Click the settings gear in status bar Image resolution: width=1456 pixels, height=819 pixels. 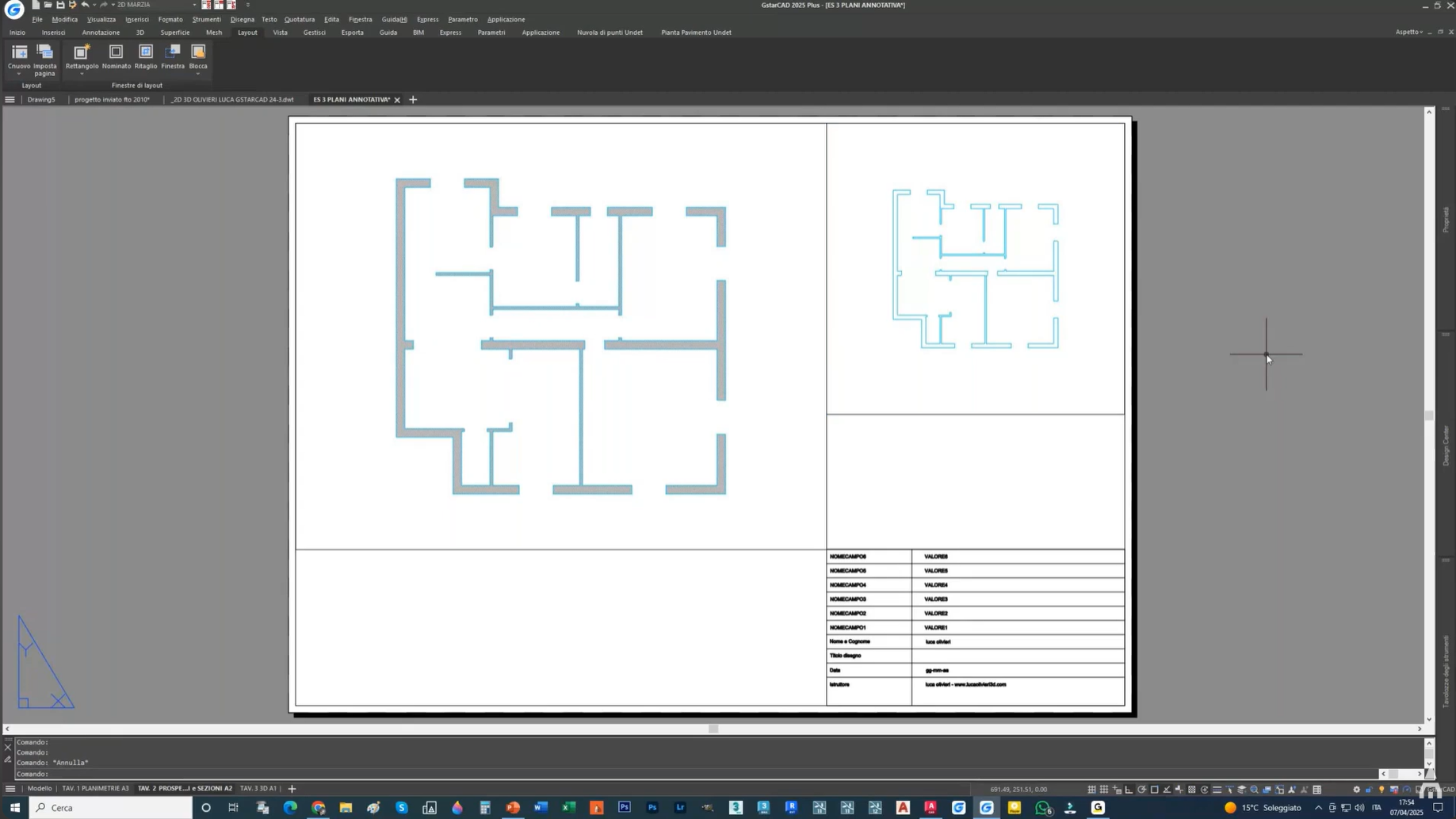(x=1356, y=790)
